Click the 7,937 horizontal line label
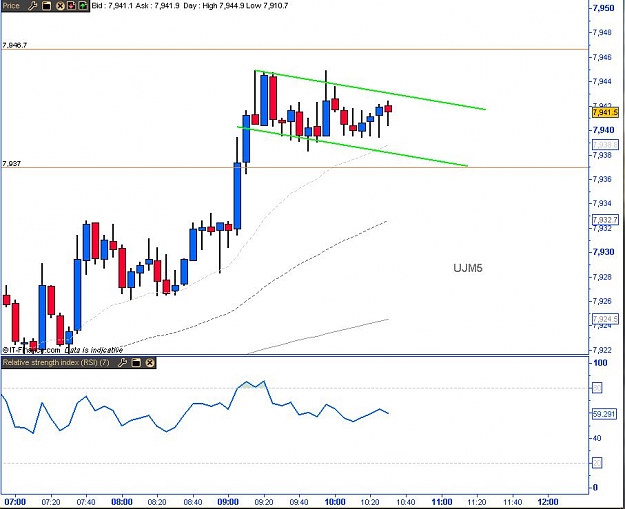Screen dimensions: 625x509 pos(12,163)
